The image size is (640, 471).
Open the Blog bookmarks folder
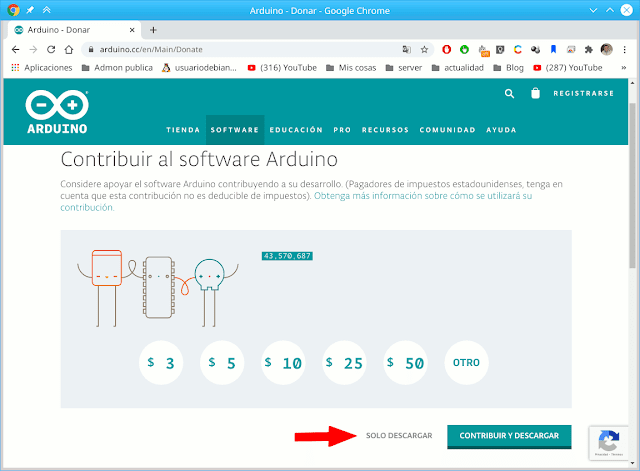pos(508,68)
